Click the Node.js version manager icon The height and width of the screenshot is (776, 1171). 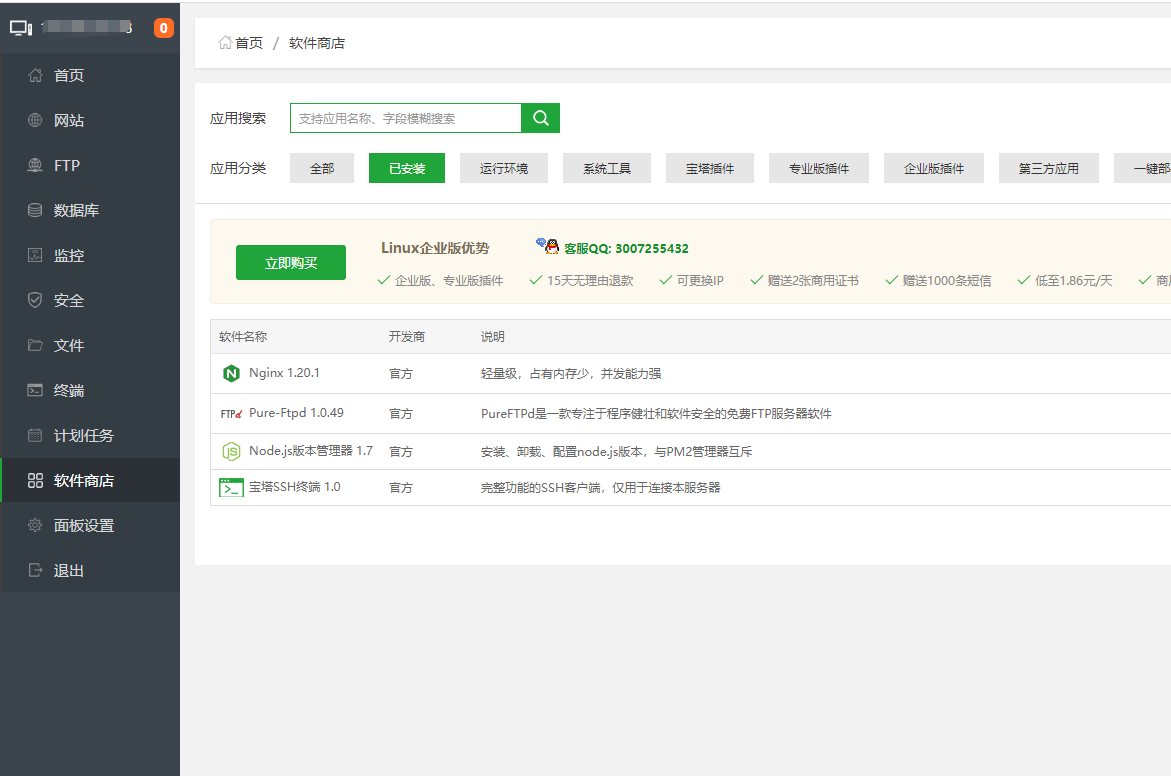click(x=230, y=451)
